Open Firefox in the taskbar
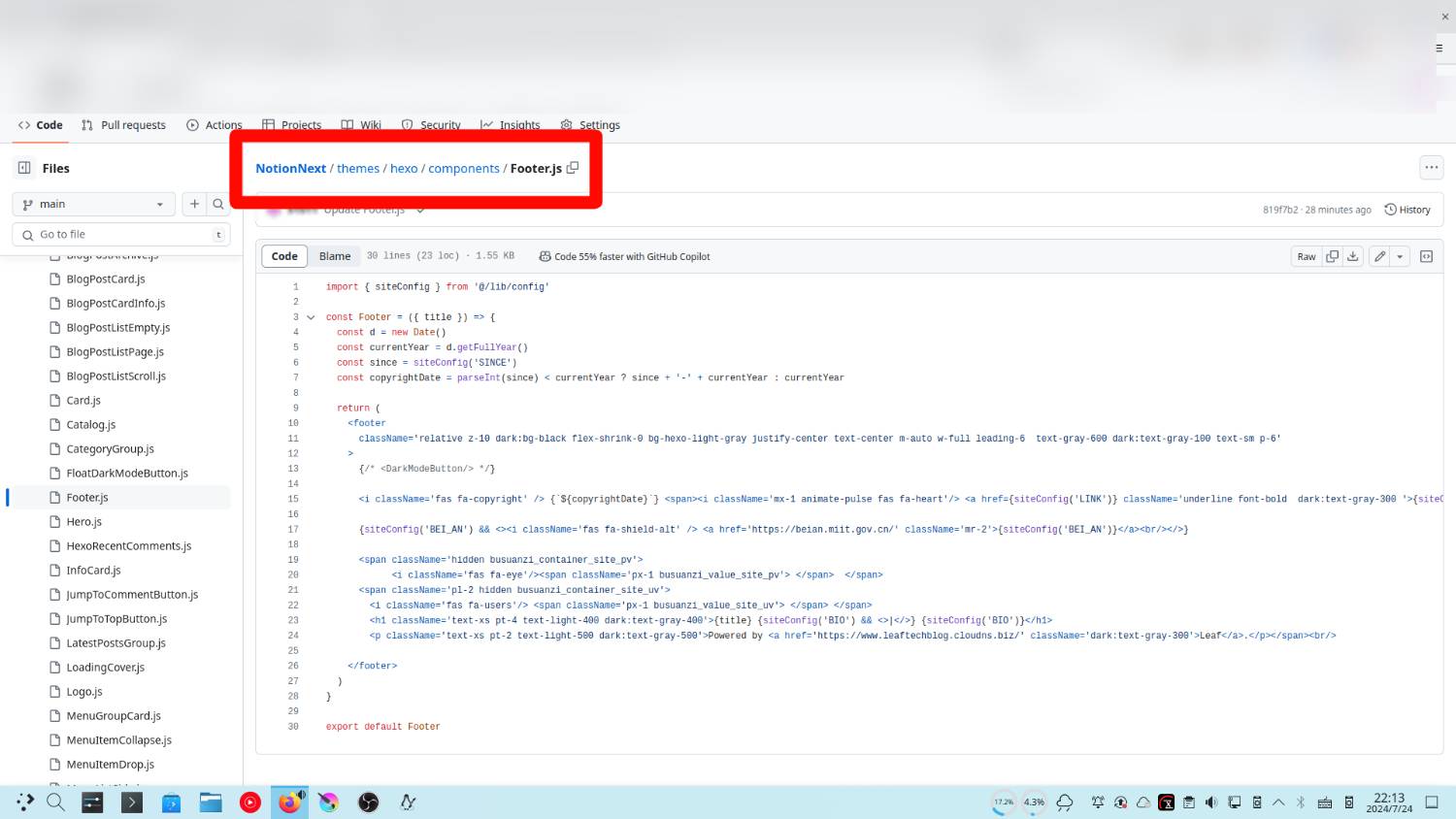 coord(289,803)
